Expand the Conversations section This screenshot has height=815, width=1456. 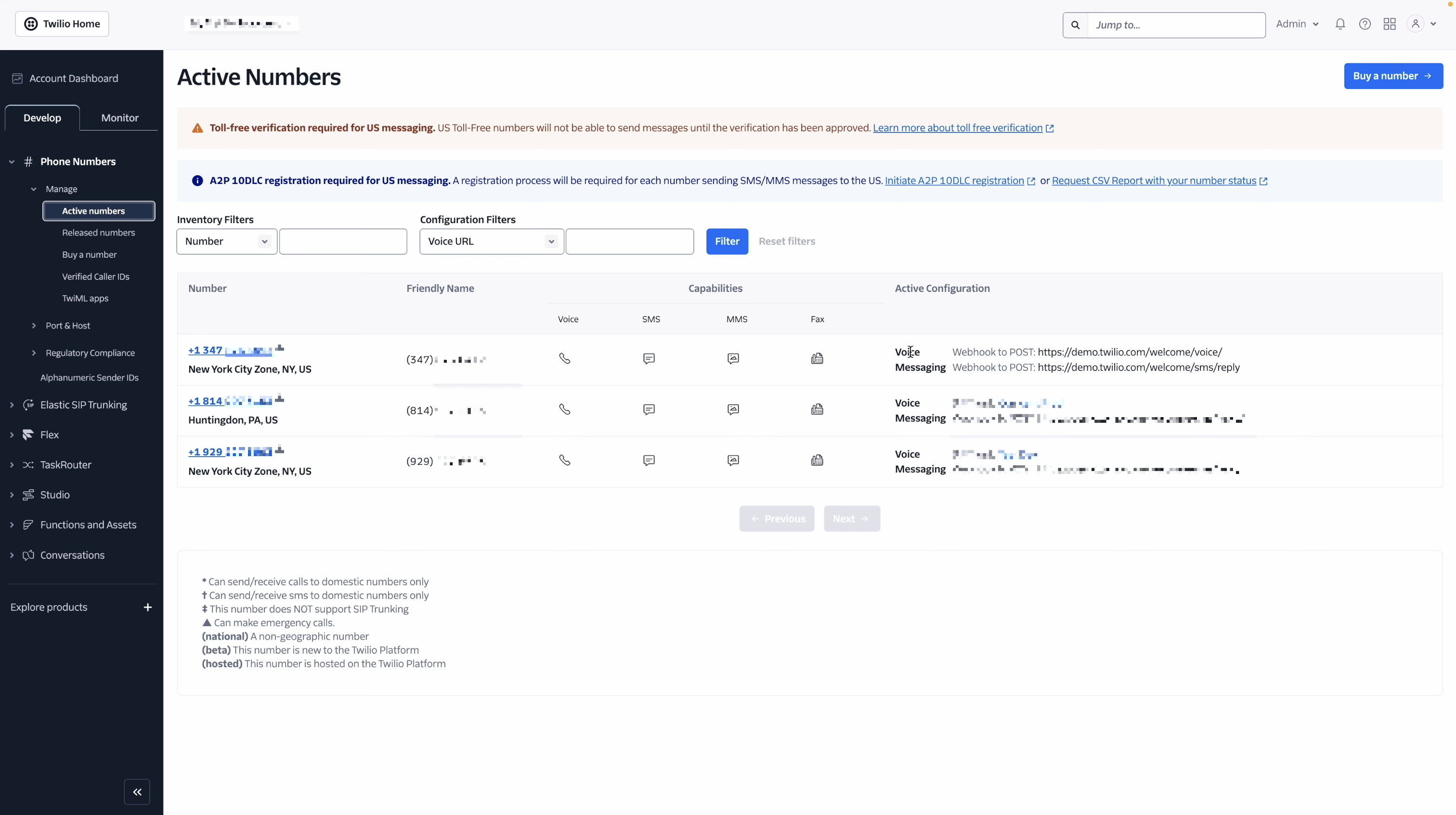(x=12, y=555)
